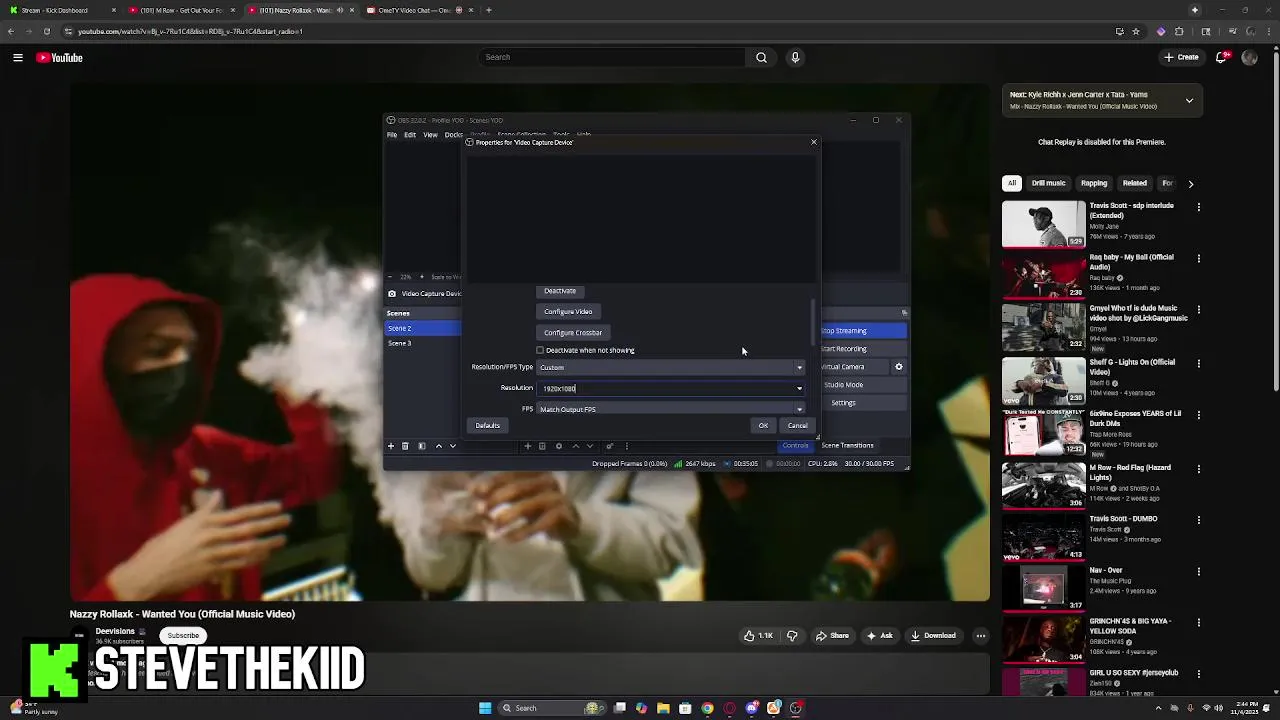1280x720 pixels.
Task: Click the Windows Start button
Action: tap(485, 708)
